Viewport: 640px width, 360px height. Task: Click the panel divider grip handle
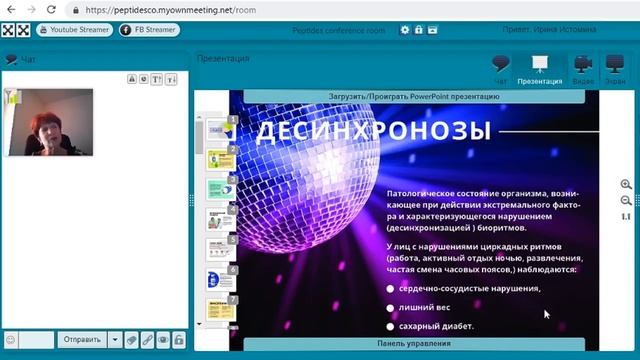point(191,200)
